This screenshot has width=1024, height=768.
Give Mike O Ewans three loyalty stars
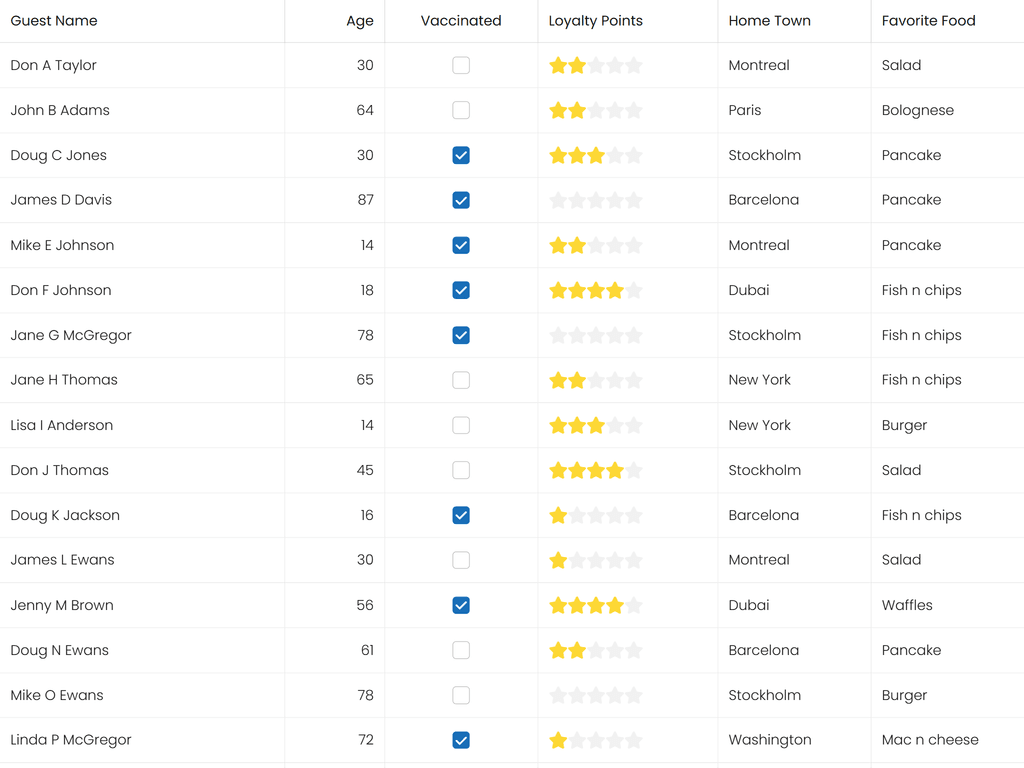click(x=596, y=696)
